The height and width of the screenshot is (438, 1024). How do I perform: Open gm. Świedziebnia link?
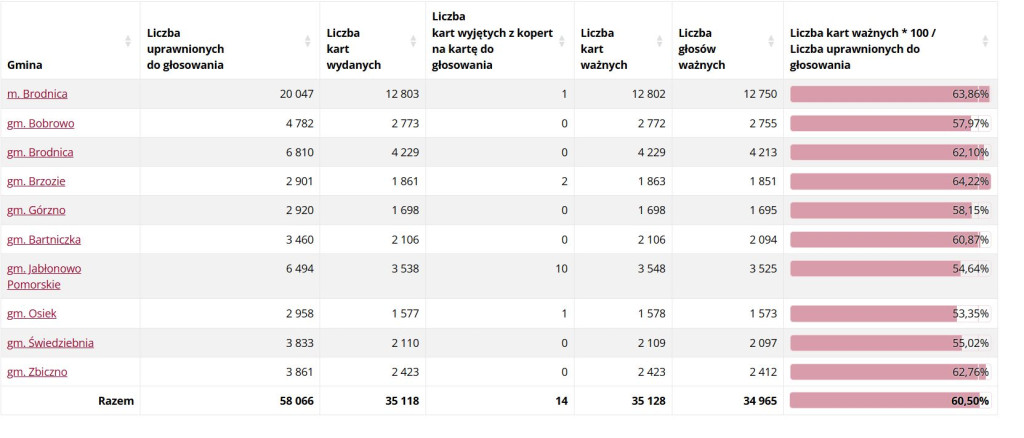pyautogui.click(x=50, y=343)
